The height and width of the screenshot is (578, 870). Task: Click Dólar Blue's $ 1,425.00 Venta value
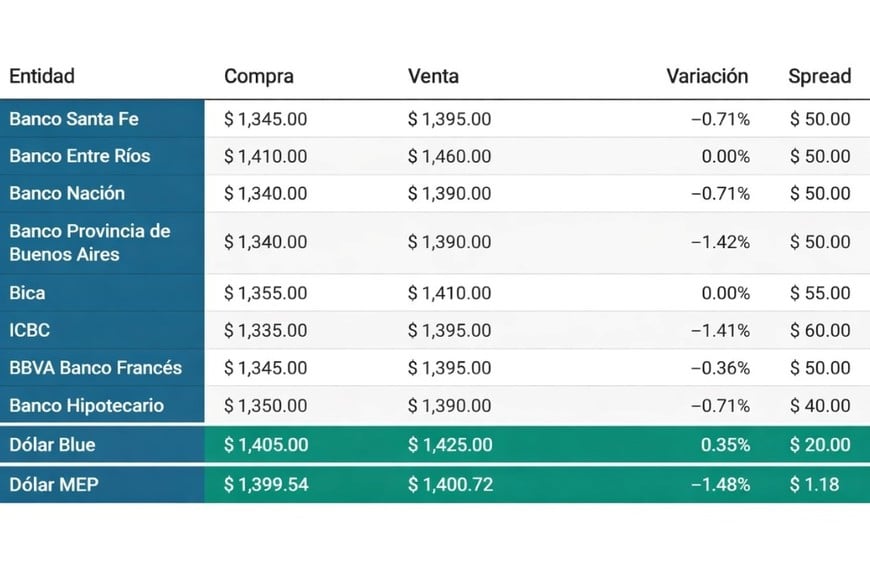(449, 444)
